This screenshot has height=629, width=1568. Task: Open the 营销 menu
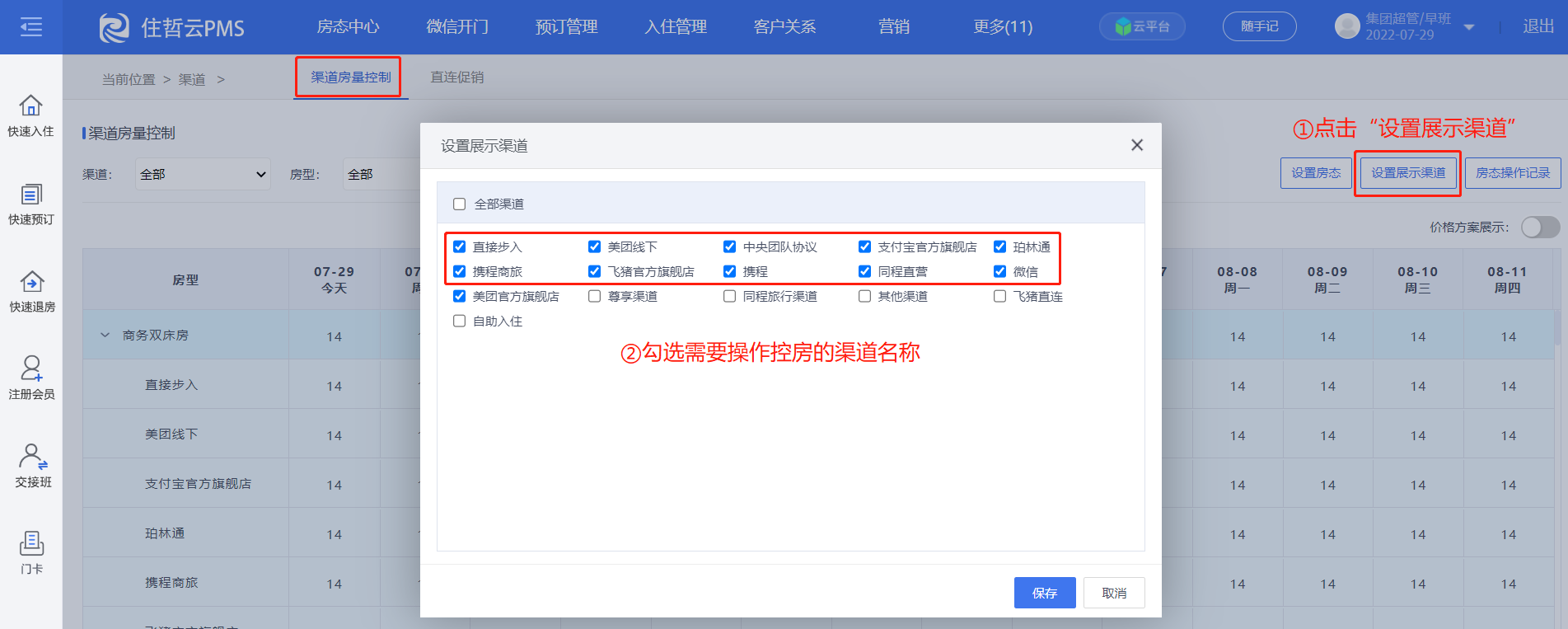coord(894,27)
